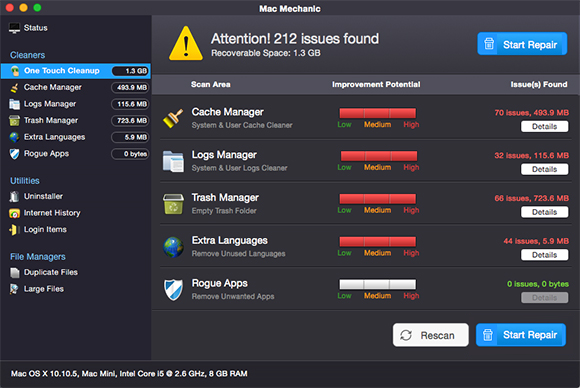Click the Logs Manager improvement potential bar
Image resolution: width=580 pixels, height=388 pixels.
[379, 156]
